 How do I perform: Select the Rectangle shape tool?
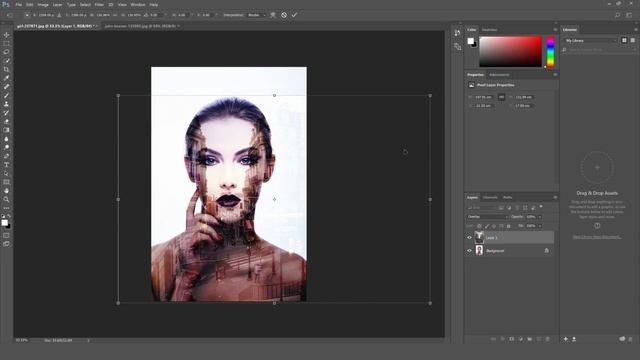[6, 182]
